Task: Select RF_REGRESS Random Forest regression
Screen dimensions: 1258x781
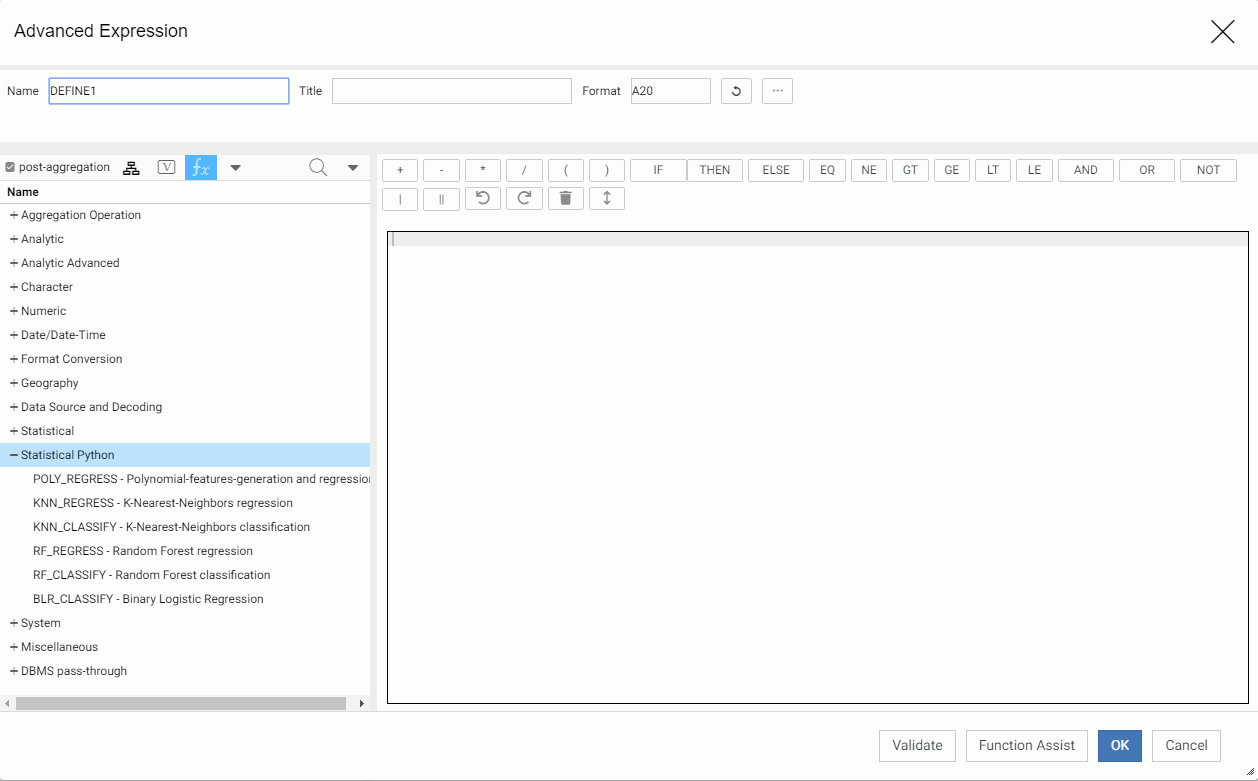Action: click(143, 551)
